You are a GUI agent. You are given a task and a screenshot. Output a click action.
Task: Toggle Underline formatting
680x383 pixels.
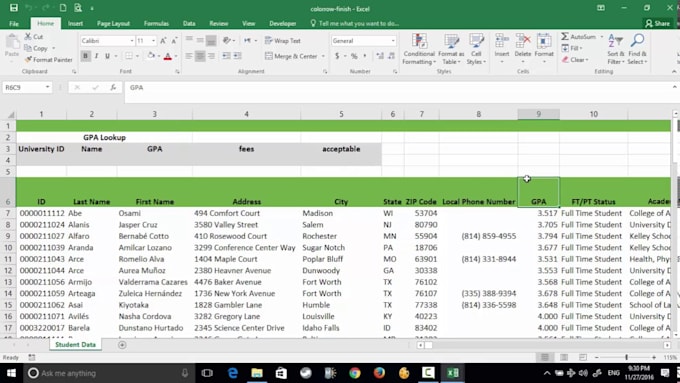tap(107, 56)
